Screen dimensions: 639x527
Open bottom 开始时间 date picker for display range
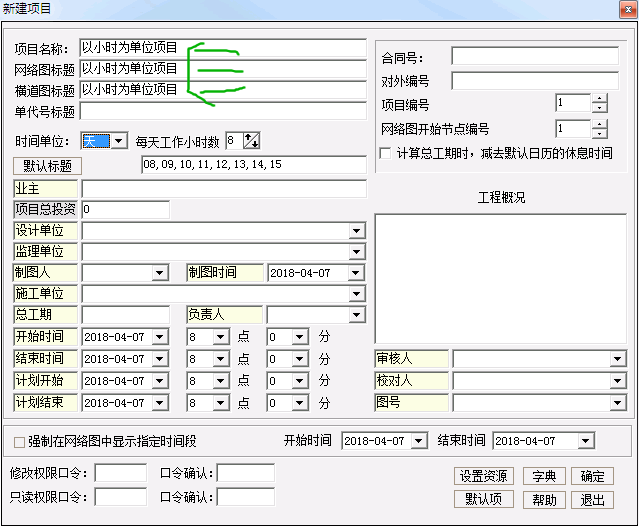[419, 441]
